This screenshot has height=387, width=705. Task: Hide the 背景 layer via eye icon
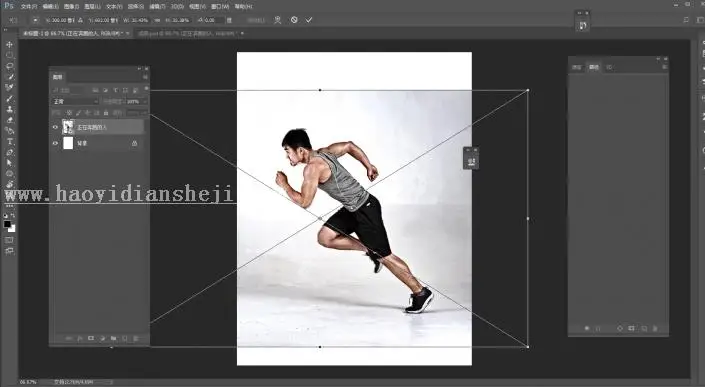[55, 143]
